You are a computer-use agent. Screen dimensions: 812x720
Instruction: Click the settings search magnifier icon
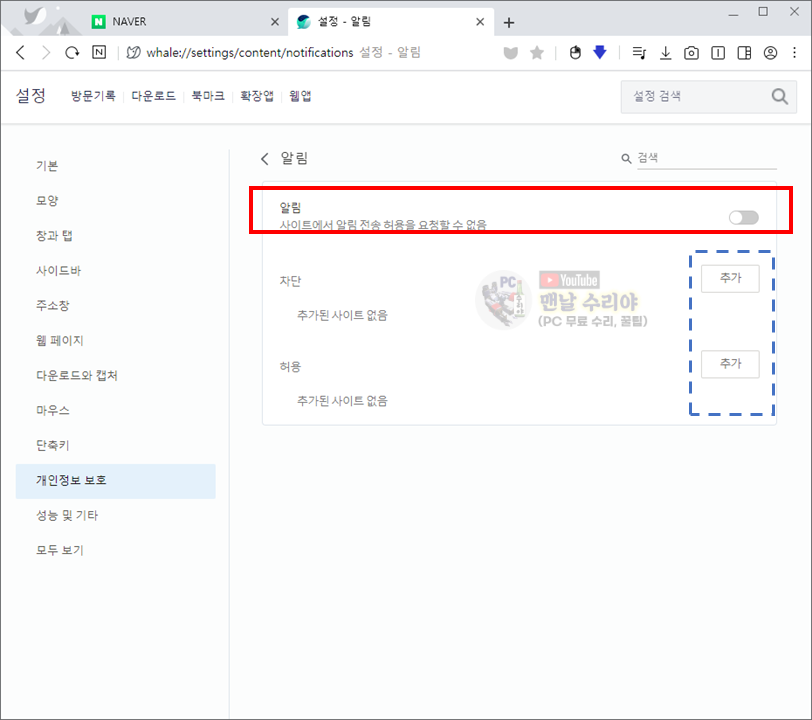click(x=779, y=96)
